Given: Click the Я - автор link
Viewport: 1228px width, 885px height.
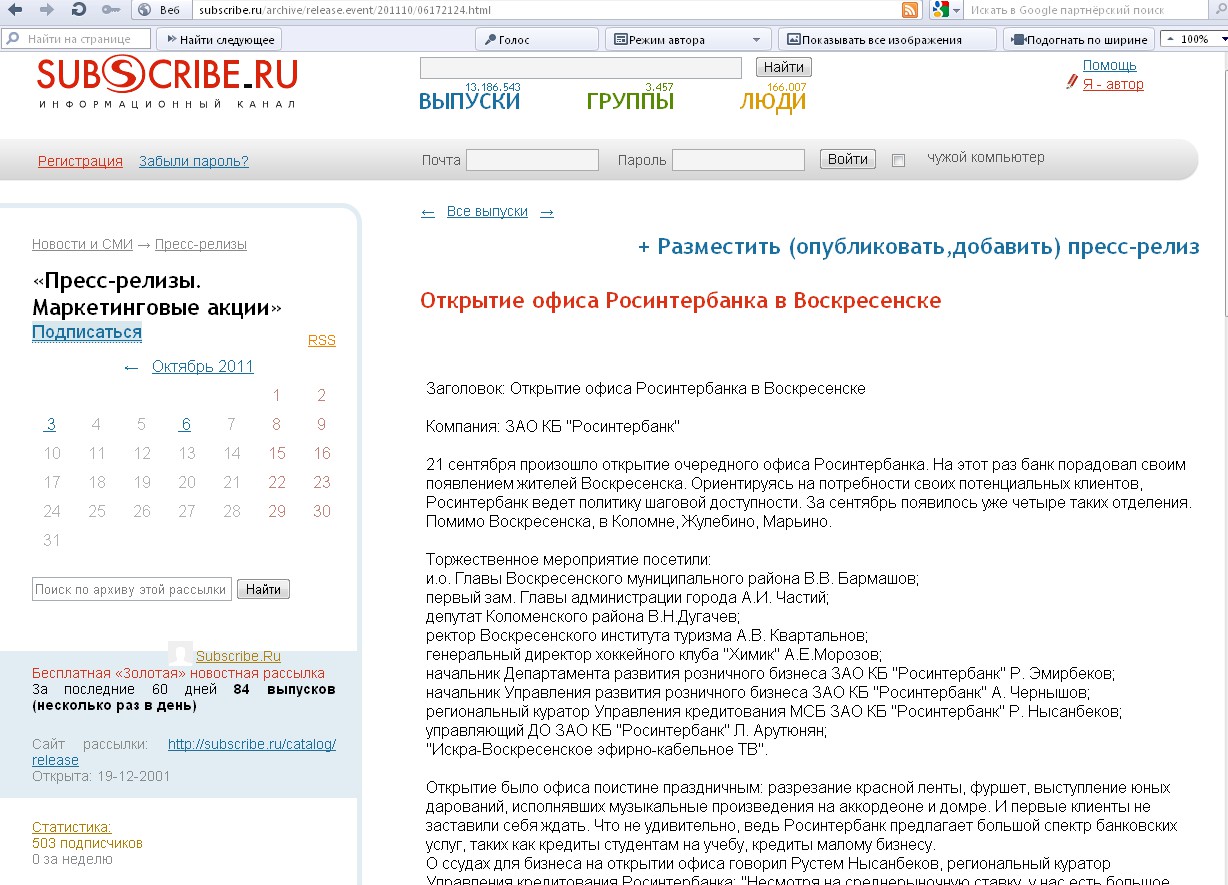Looking at the screenshot, I should (x=1113, y=84).
